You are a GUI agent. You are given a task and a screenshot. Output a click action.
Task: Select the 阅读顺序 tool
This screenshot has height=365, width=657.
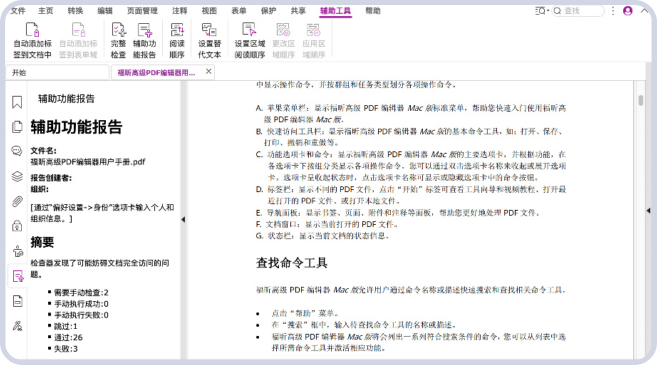click(x=177, y=40)
